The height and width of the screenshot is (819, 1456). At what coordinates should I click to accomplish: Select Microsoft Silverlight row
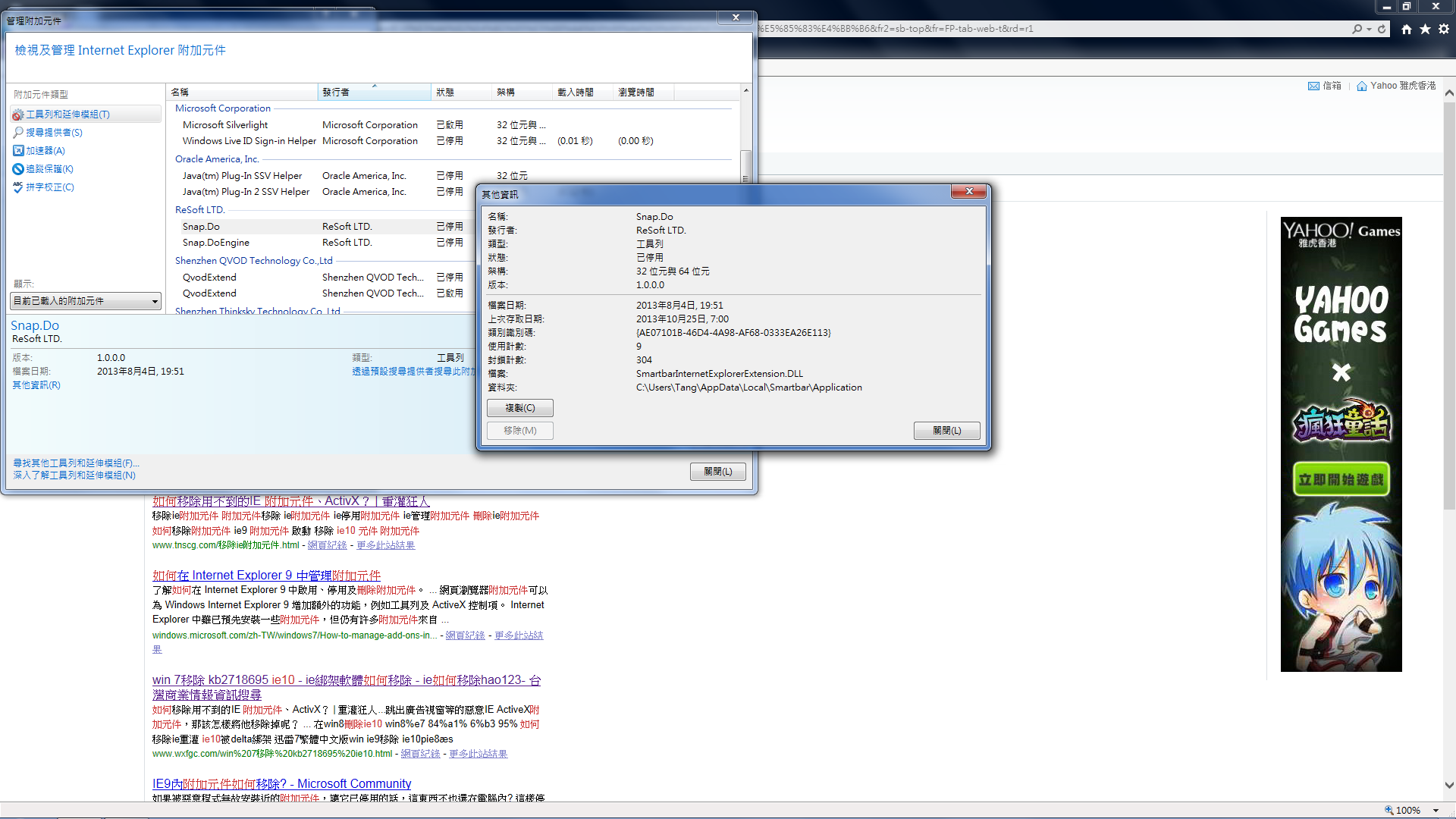pyautogui.click(x=453, y=125)
